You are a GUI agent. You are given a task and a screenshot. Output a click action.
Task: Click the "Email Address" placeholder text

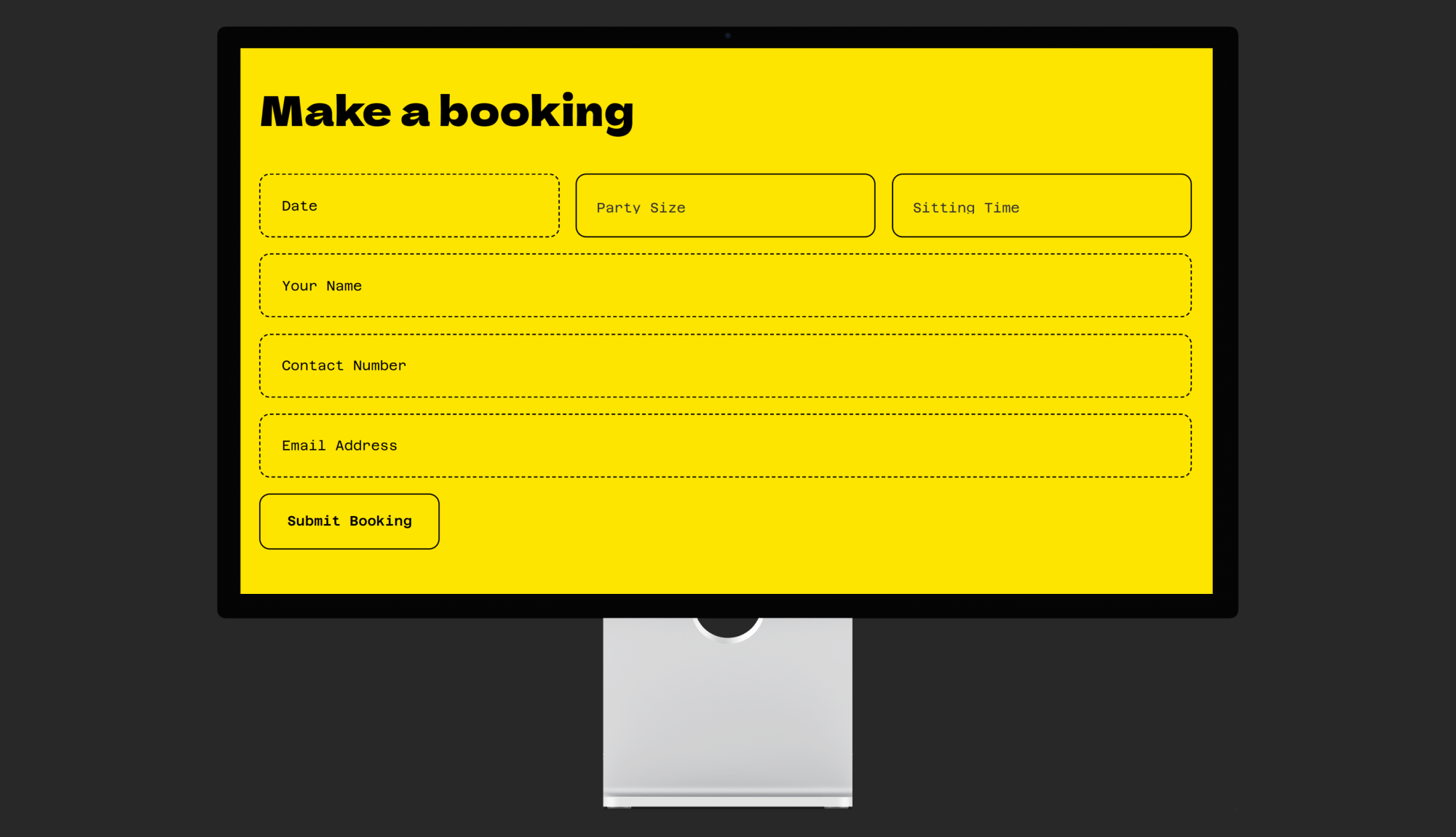tap(339, 445)
